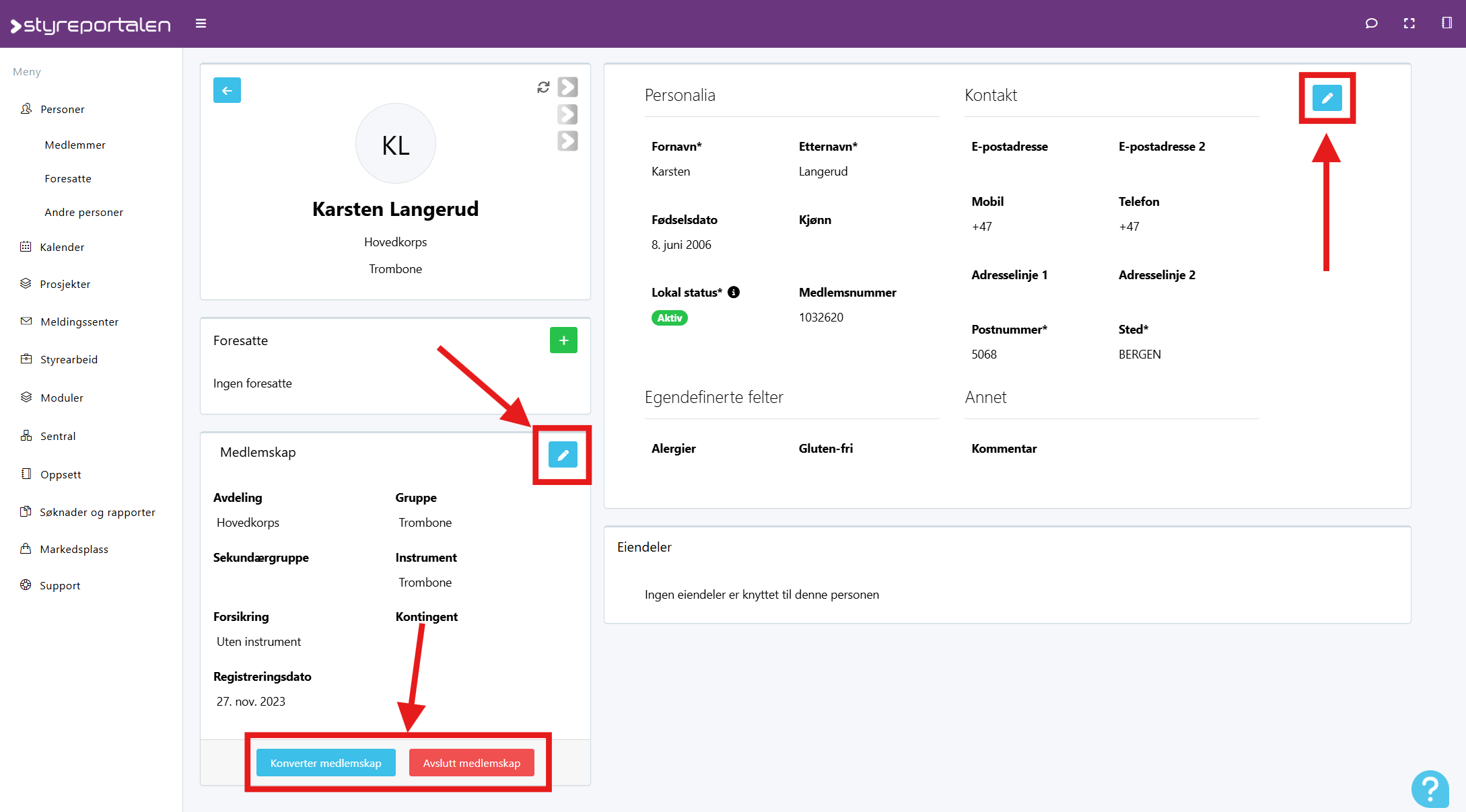This screenshot has width=1466, height=812.
Task: Toggle fullscreen mode icon
Action: click(1409, 24)
